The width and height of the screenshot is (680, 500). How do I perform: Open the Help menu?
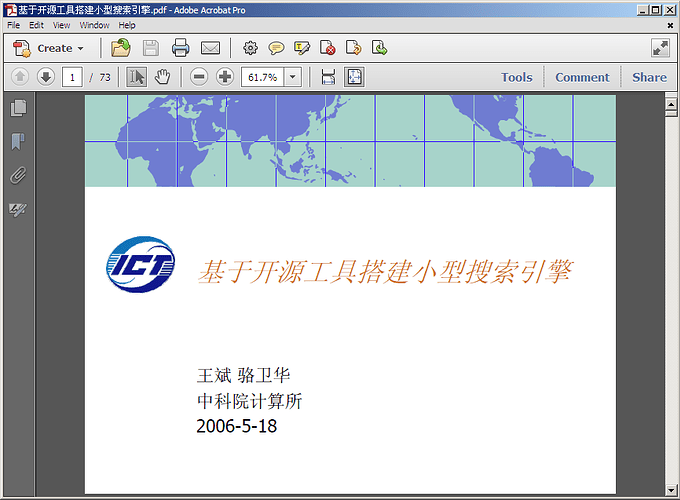coord(127,25)
